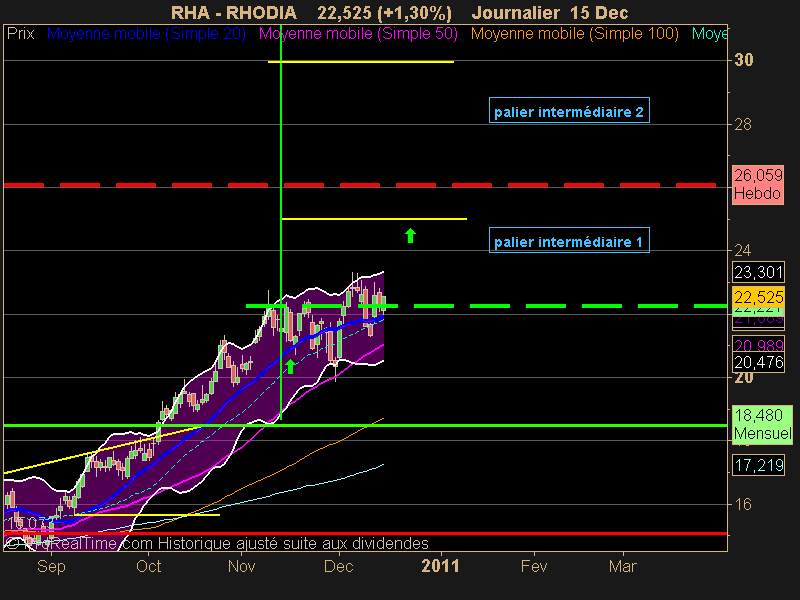800x600 pixels.
Task: Click the green up arrow below palier intermédiaire 1 line
Action: pos(410,235)
